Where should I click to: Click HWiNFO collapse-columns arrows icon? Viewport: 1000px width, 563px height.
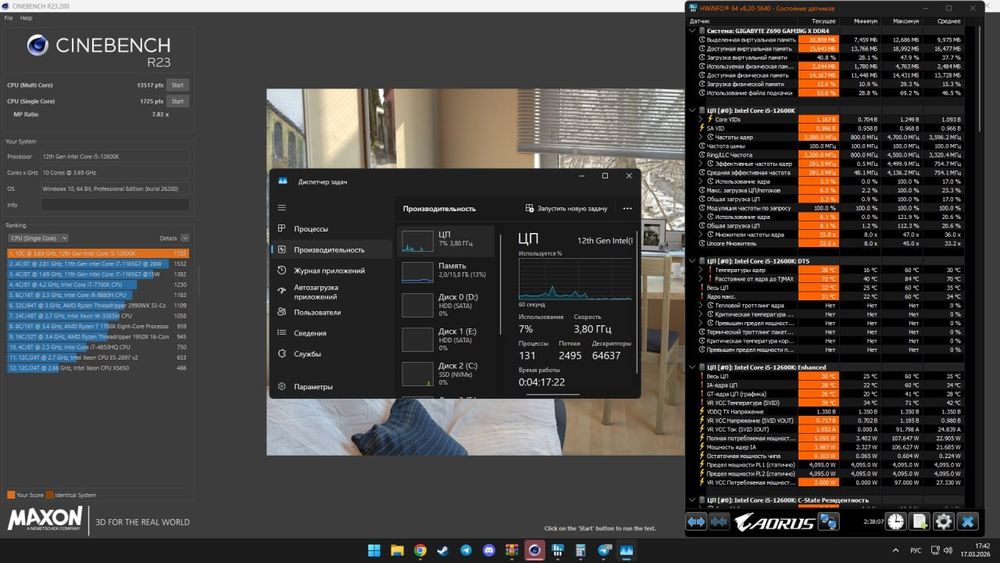[719, 522]
